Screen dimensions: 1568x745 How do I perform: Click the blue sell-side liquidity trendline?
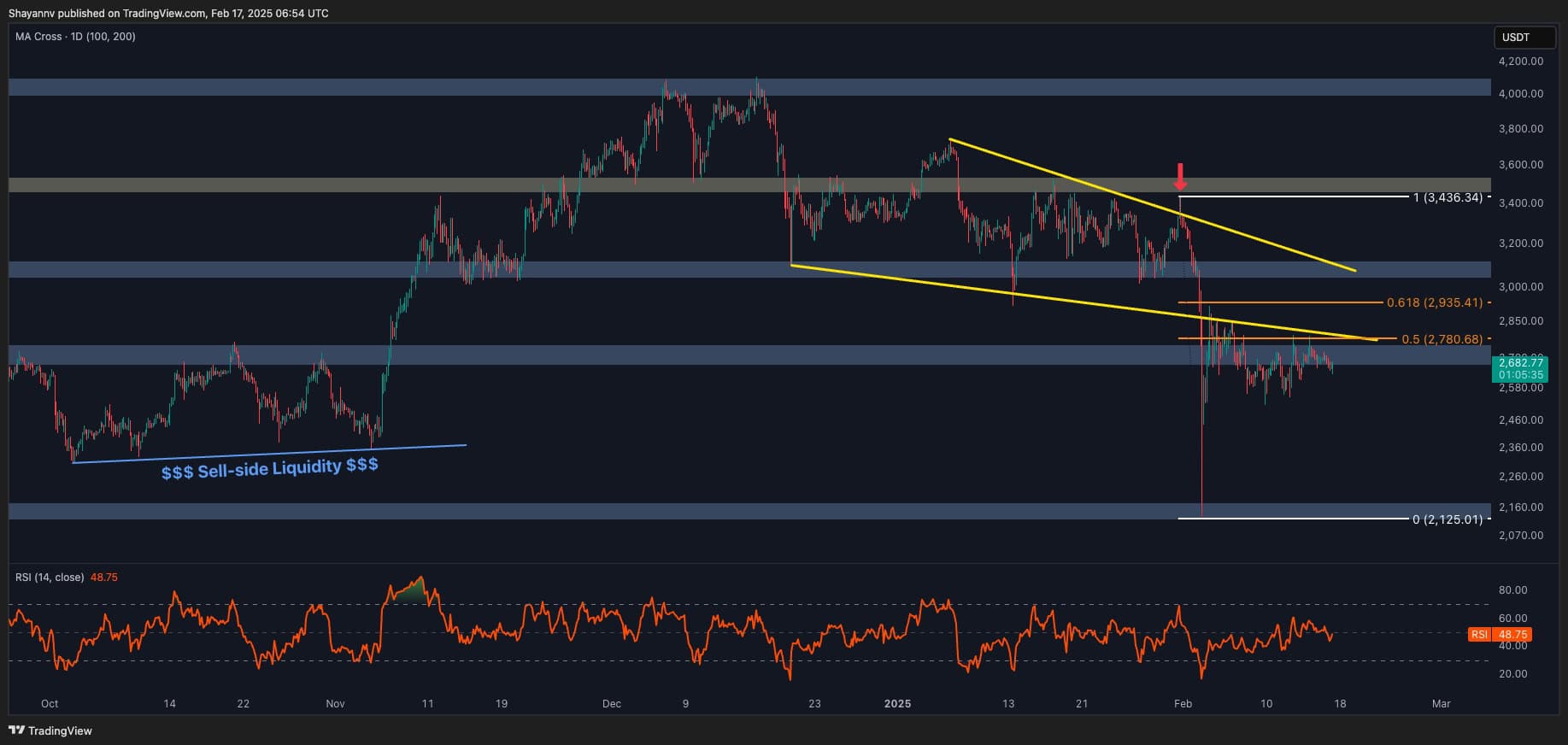point(270,454)
